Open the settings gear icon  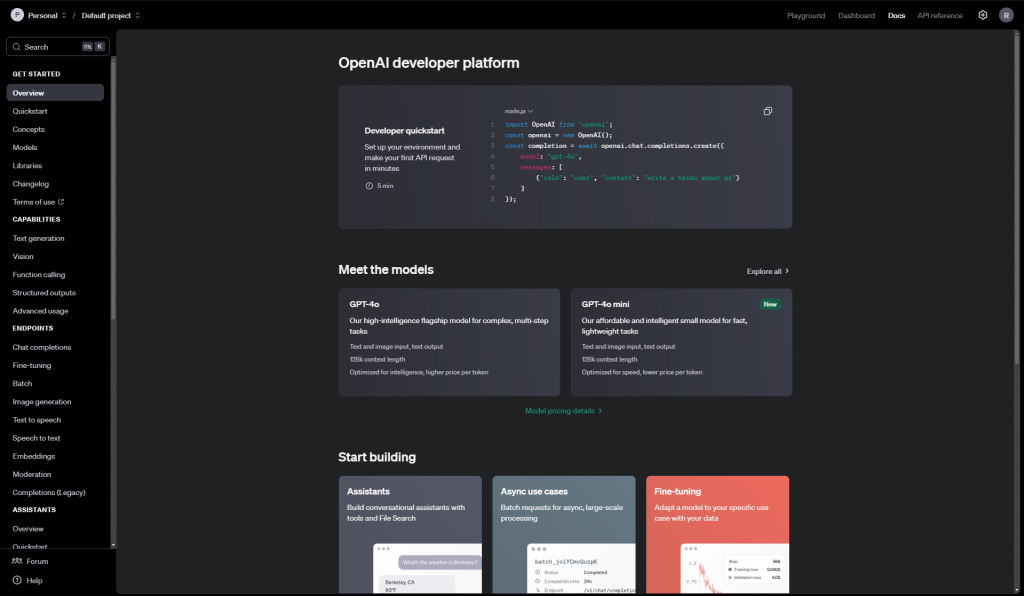(x=982, y=15)
